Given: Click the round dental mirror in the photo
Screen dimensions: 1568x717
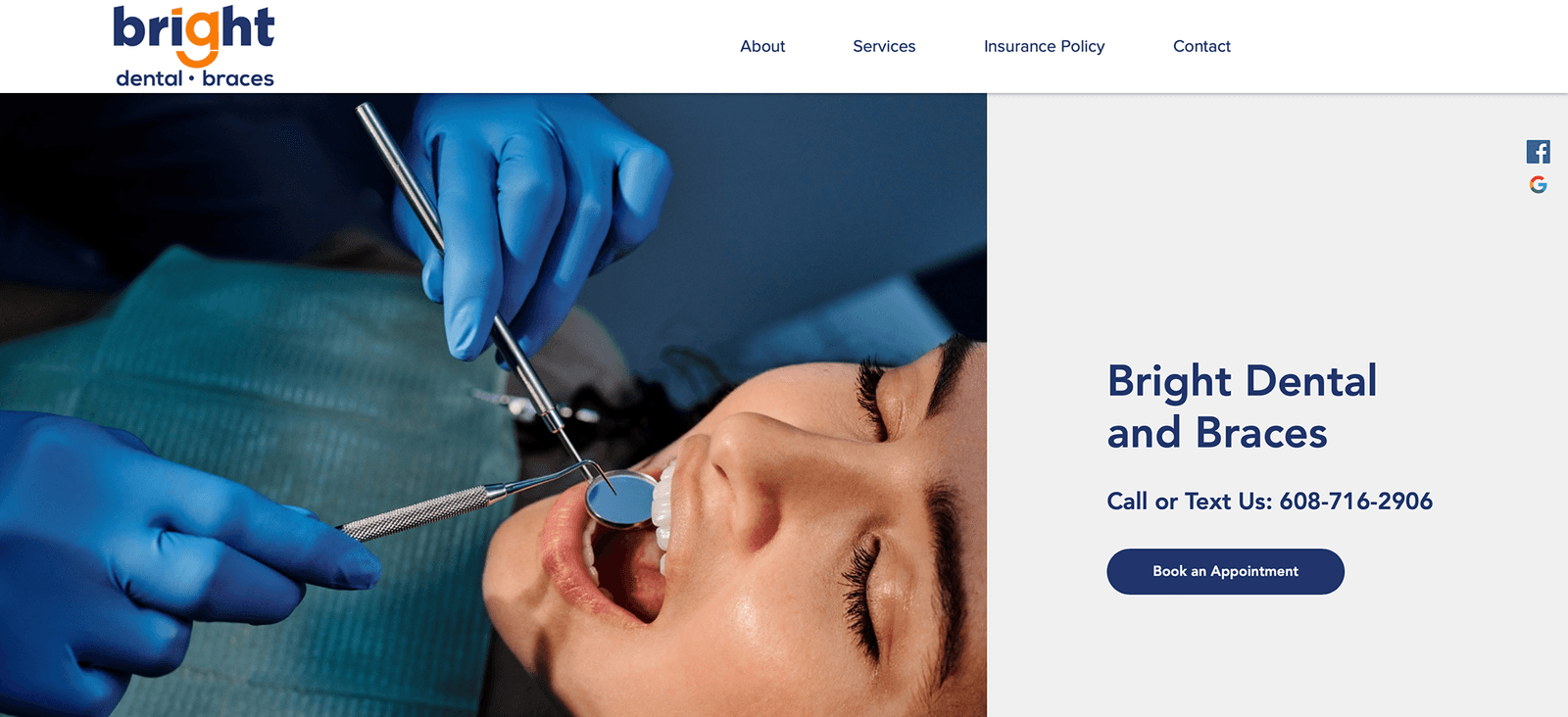Looking at the screenshot, I should point(619,499).
